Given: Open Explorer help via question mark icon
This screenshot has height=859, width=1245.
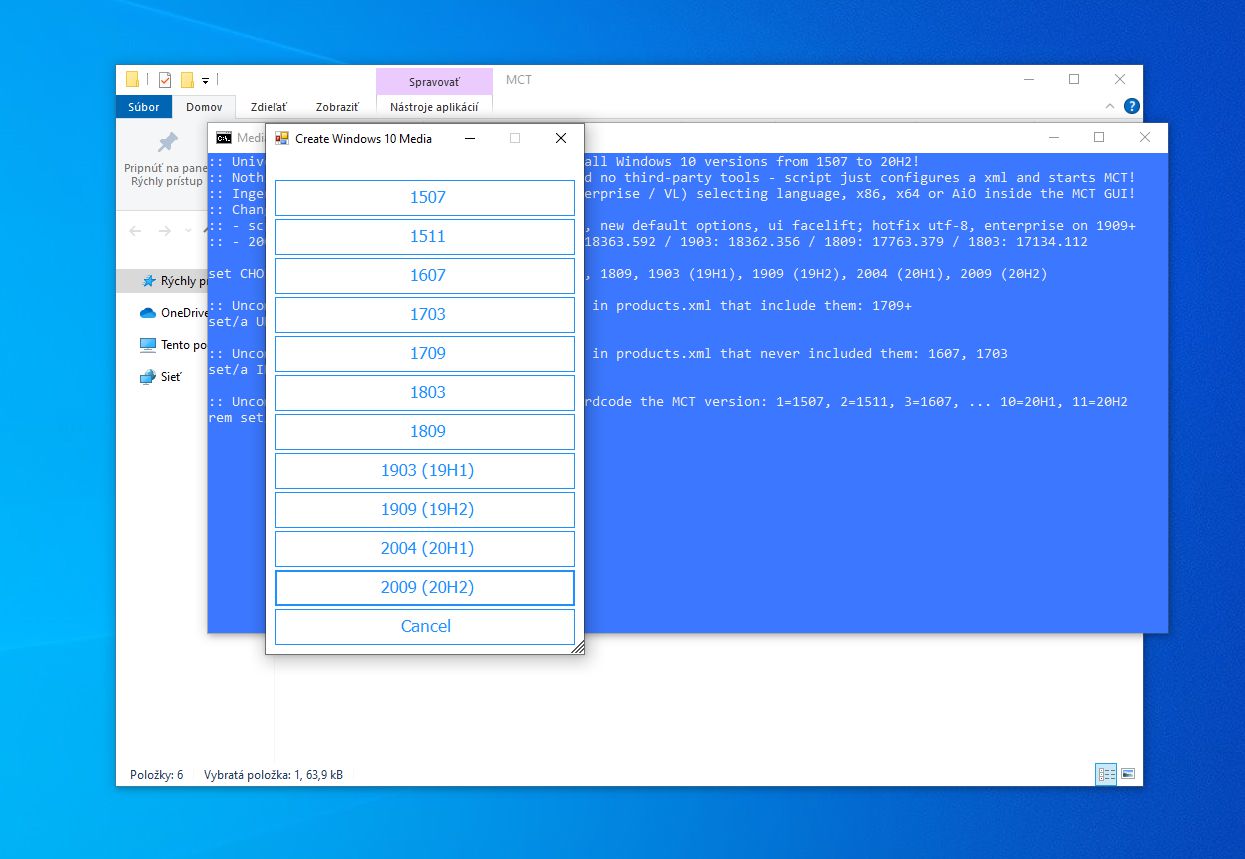Looking at the screenshot, I should click(1131, 106).
